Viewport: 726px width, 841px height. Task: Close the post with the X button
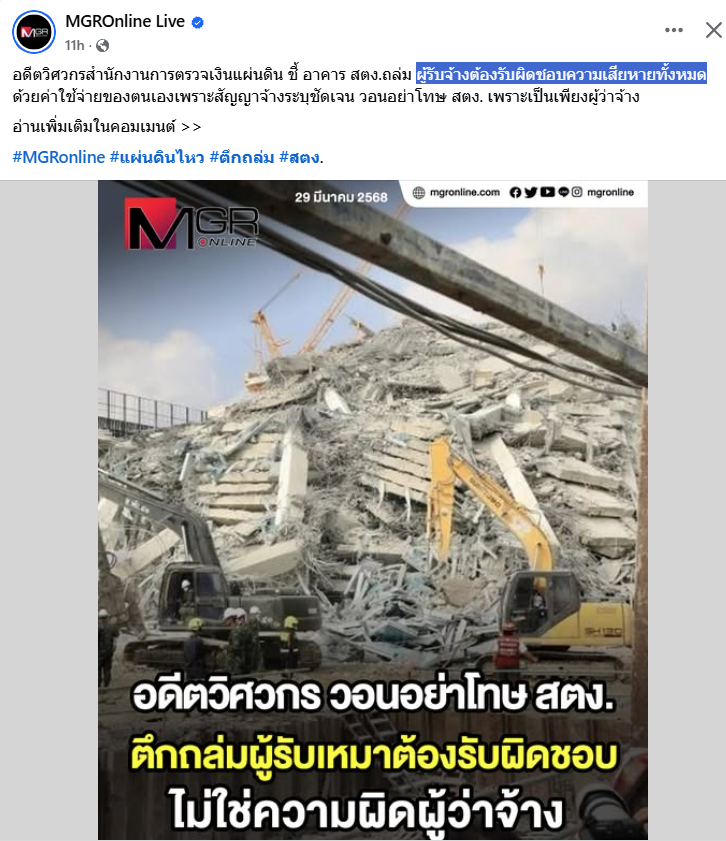[x=714, y=30]
